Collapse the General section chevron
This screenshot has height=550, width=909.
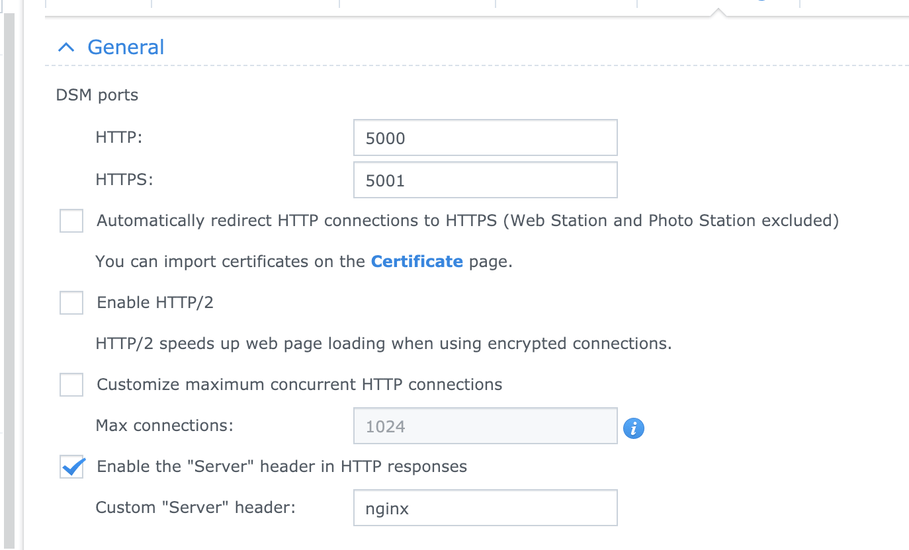[x=66, y=48]
